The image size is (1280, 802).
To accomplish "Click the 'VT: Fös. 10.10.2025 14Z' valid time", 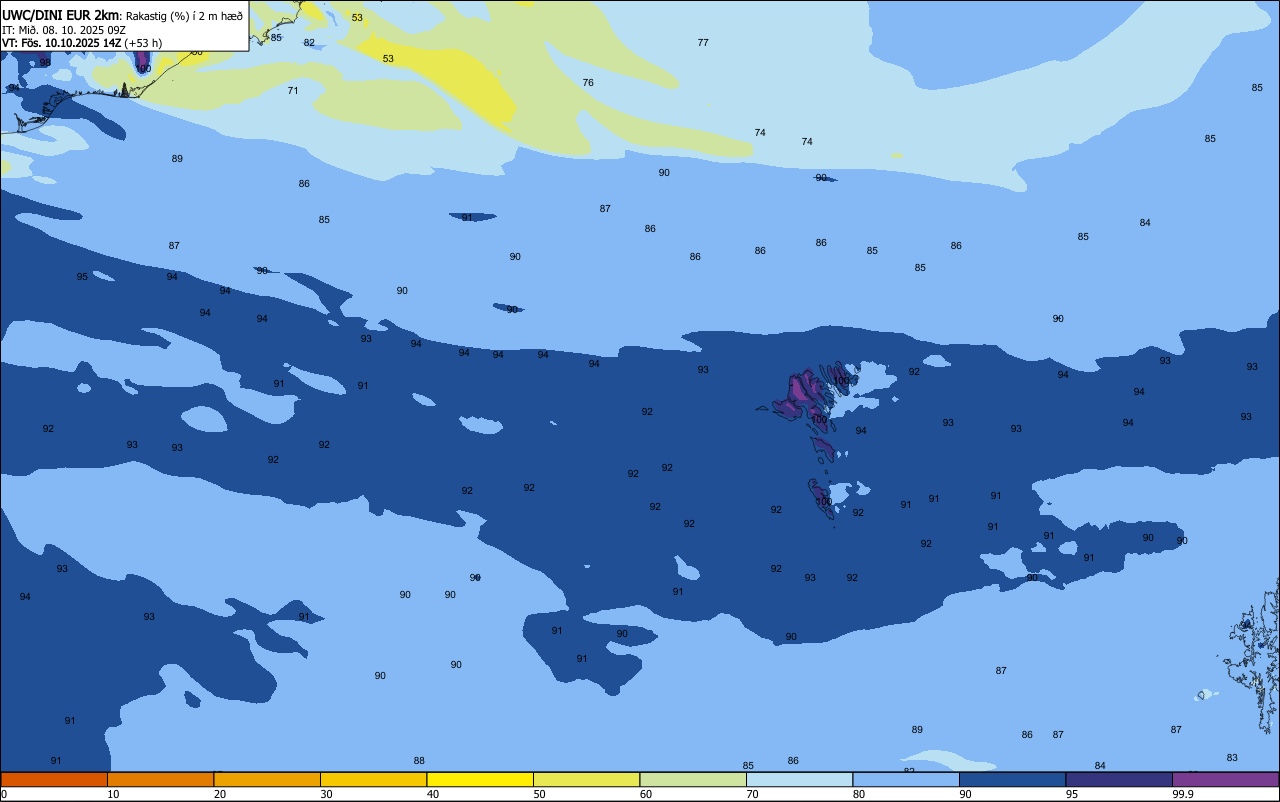I will [61, 43].
